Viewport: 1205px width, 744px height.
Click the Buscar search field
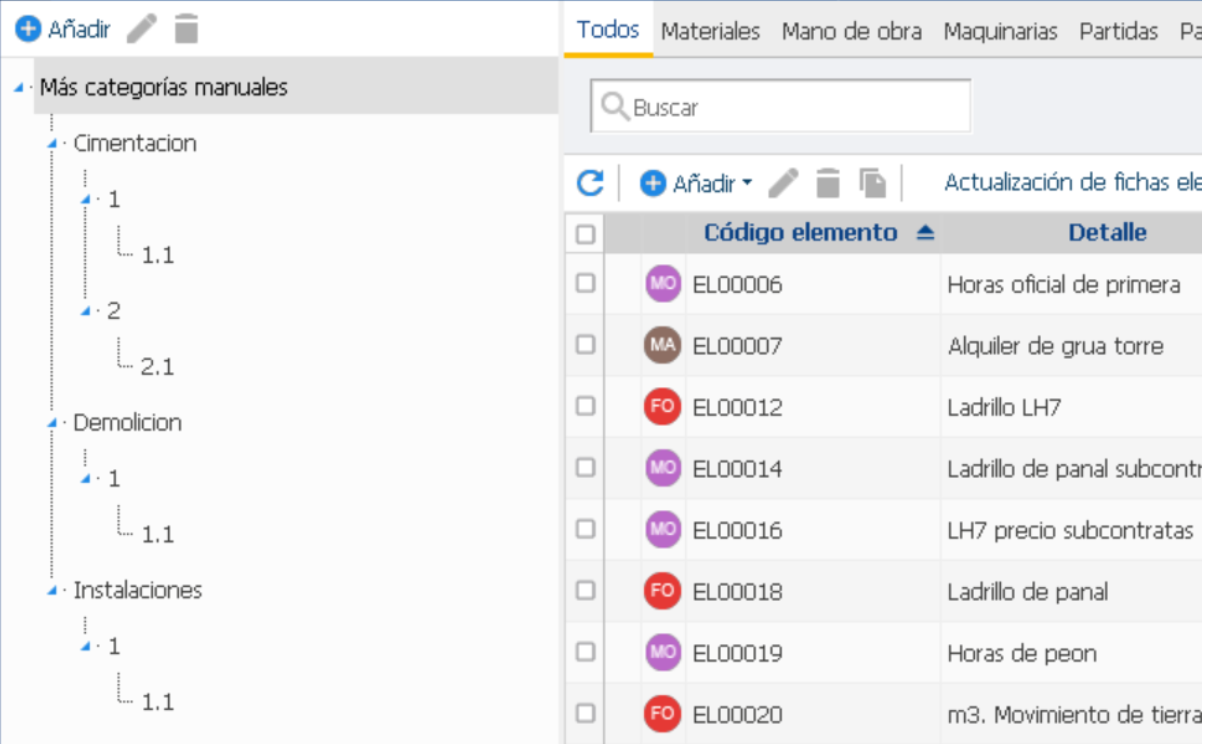pyautogui.click(x=781, y=107)
